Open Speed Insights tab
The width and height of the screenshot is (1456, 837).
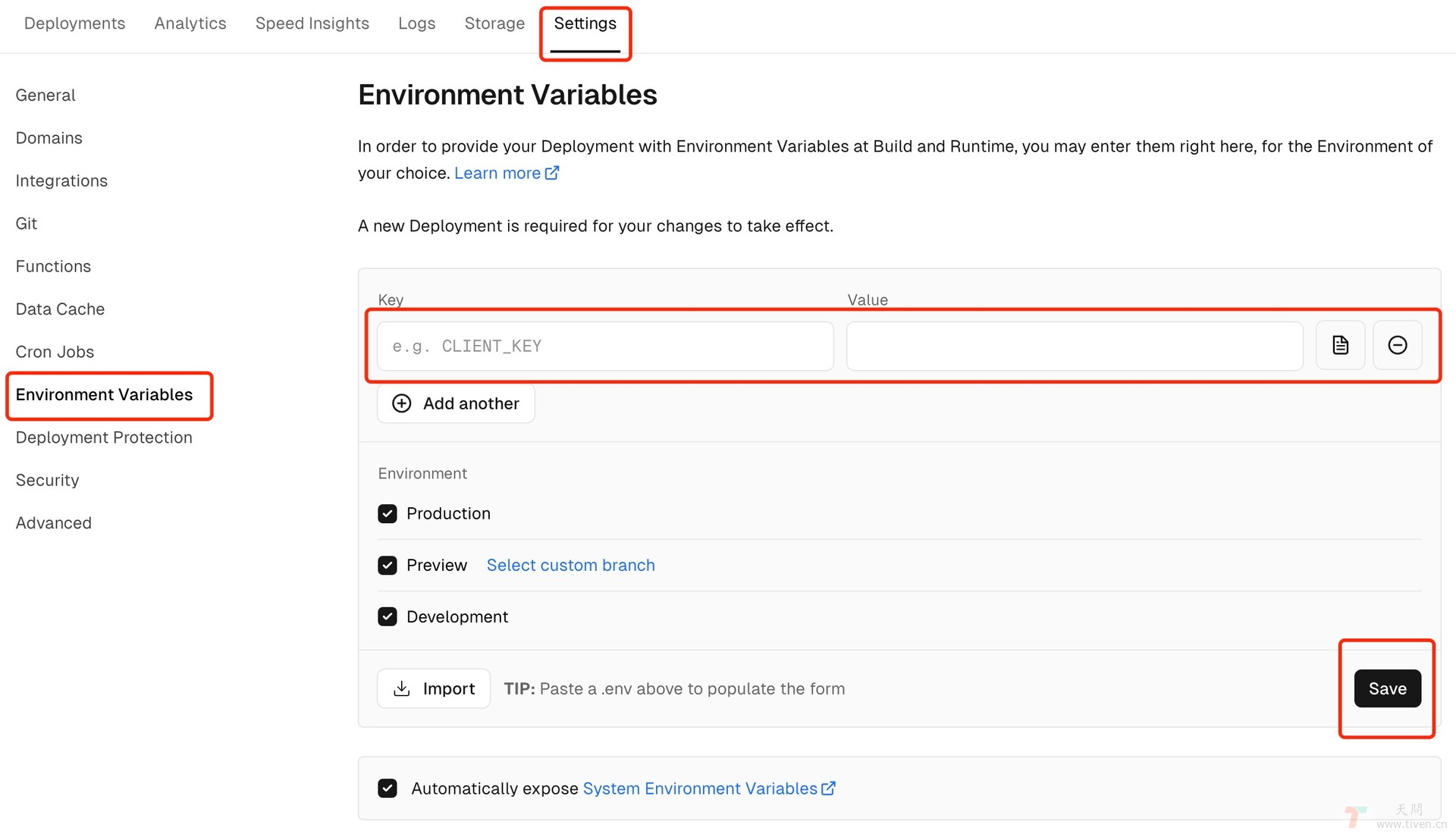312,22
